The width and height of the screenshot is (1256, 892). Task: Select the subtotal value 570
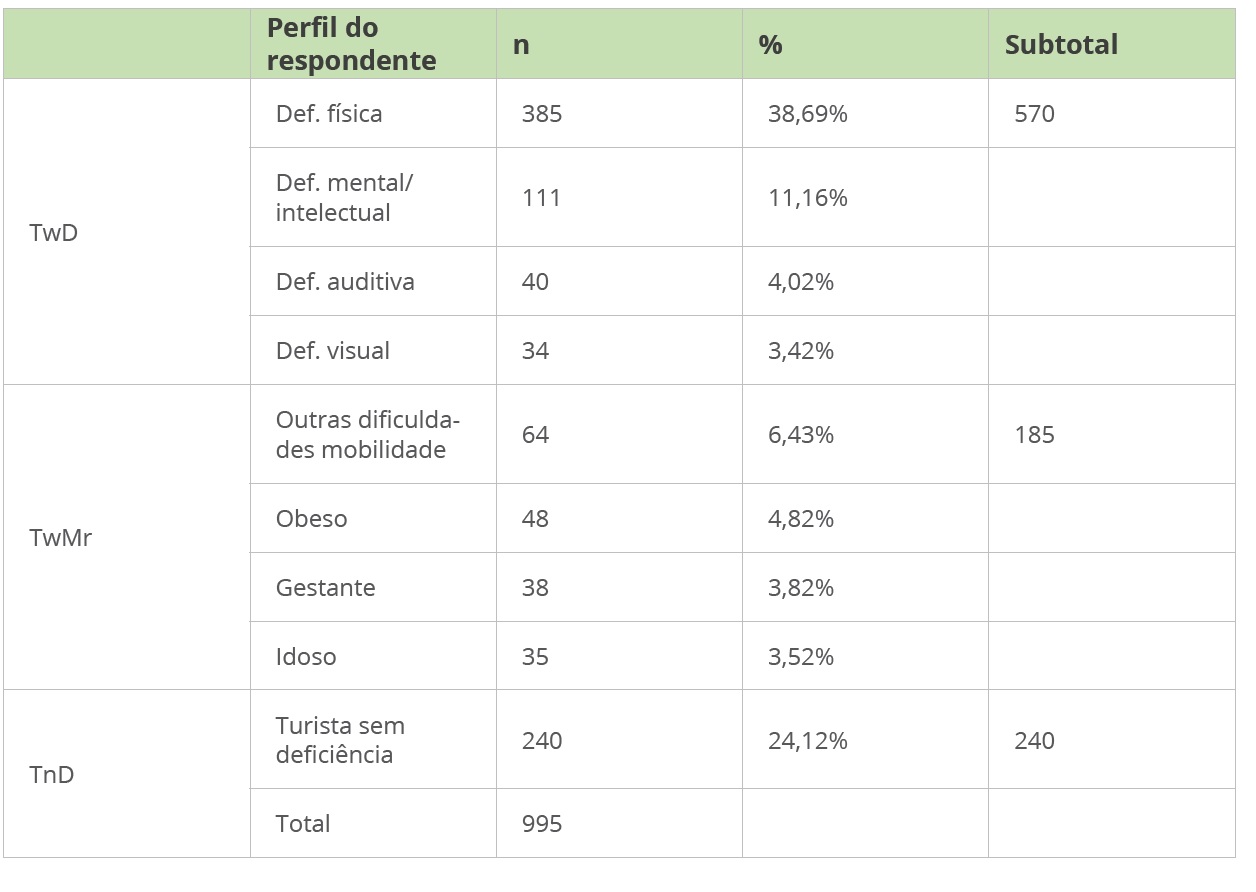coord(1034,114)
